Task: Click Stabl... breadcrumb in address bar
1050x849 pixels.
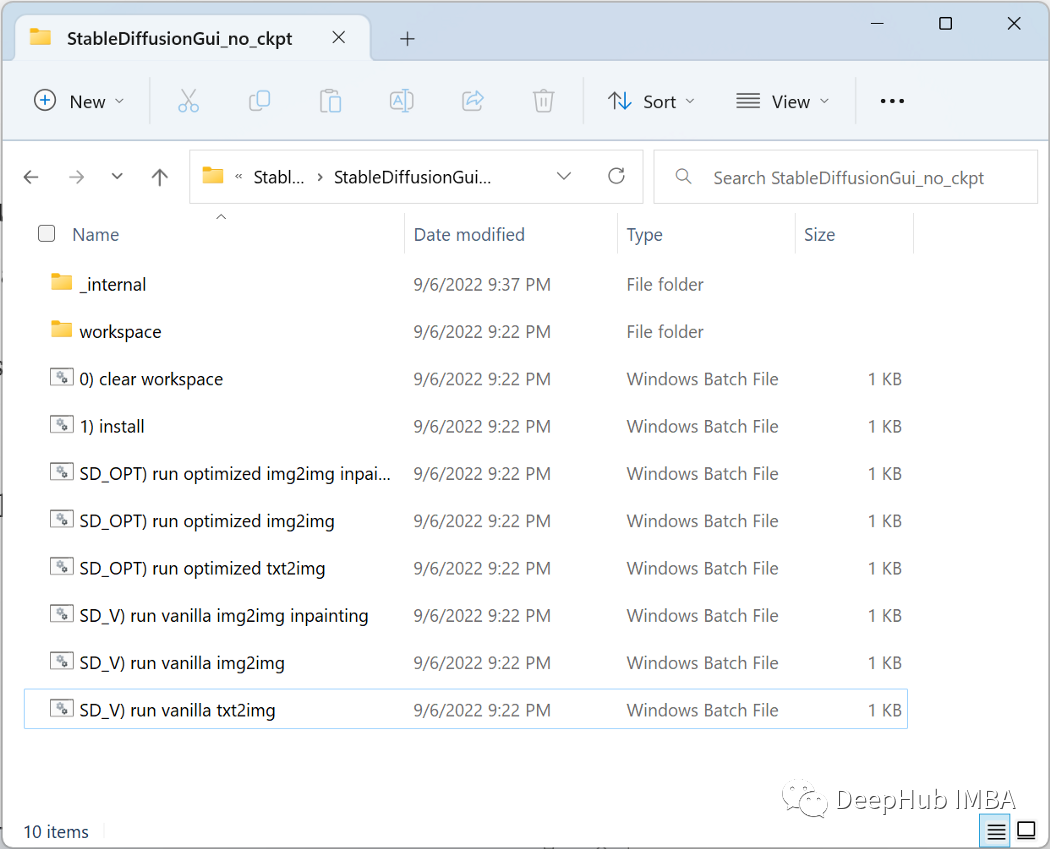Action: click(x=279, y=177)
